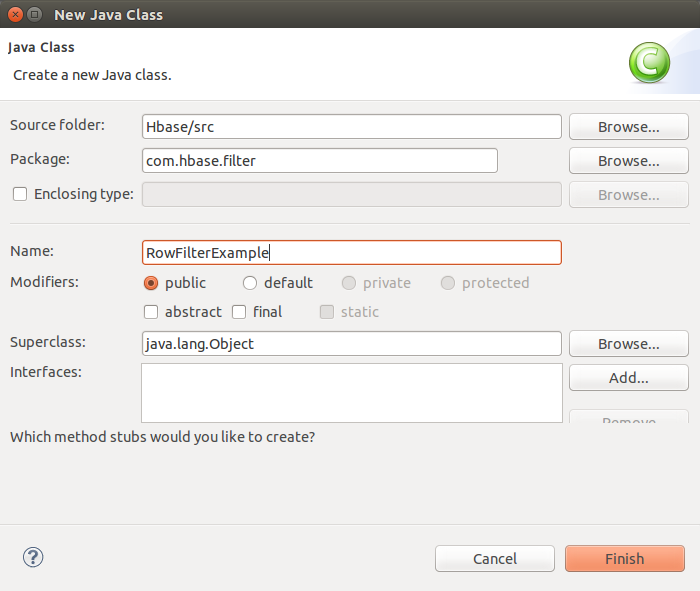Screen dimensions: 700x591
Task: Click the green Java class icon
Action: point(648,63)
